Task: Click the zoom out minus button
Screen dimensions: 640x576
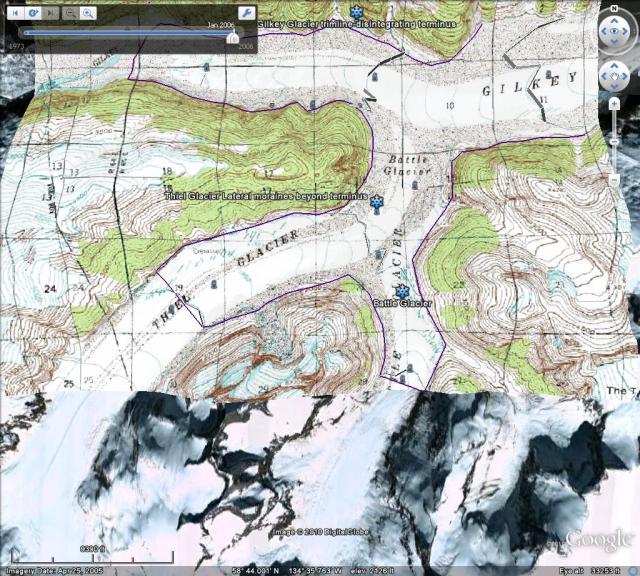Action: [x=613, y=178]
